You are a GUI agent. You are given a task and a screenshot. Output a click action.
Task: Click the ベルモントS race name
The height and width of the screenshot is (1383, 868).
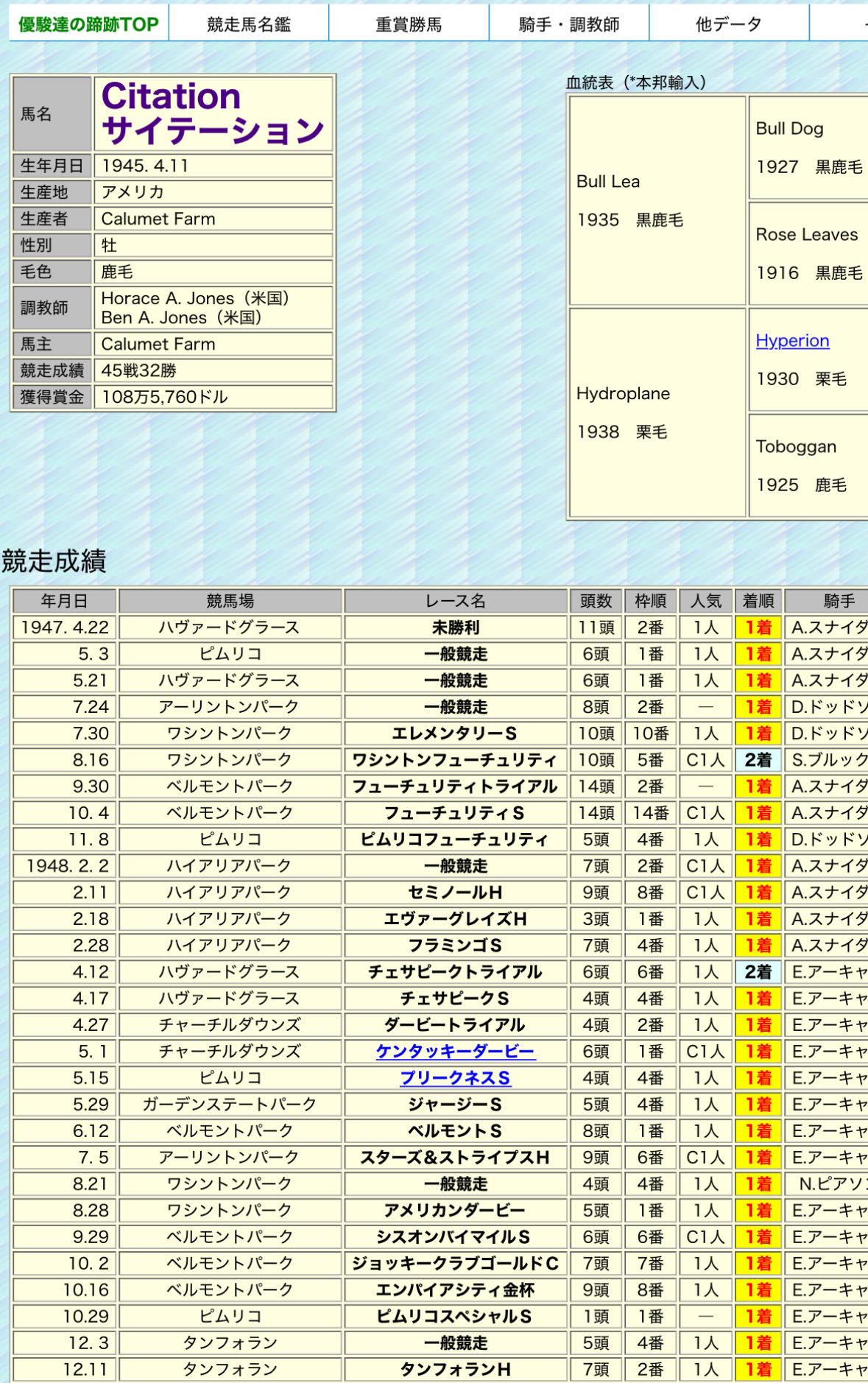[x=456, y=1131]
